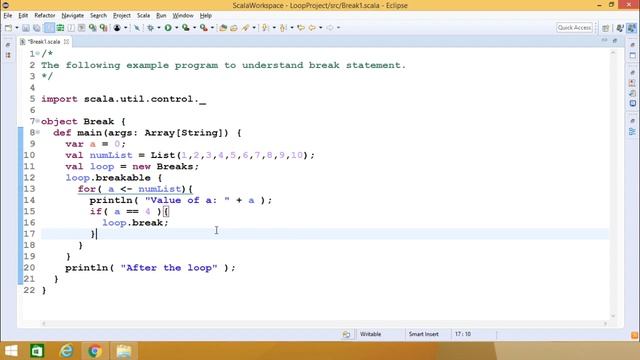Open the Search toolbar dropdown arrow

(254, 28)
